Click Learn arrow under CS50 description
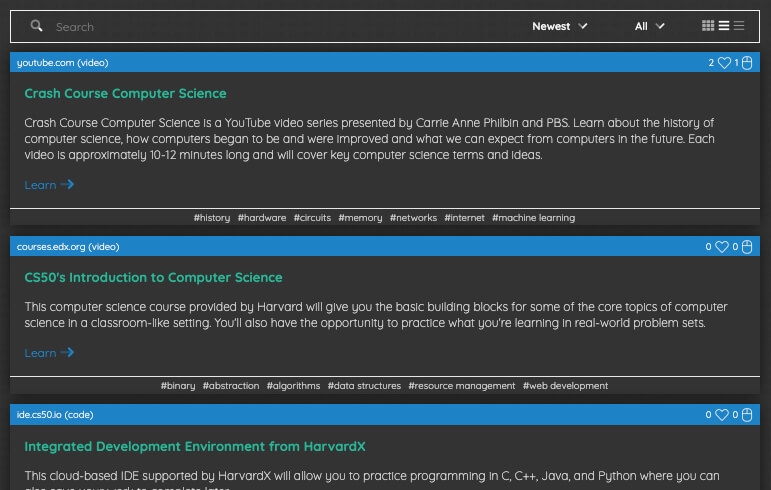 [67, 352]
